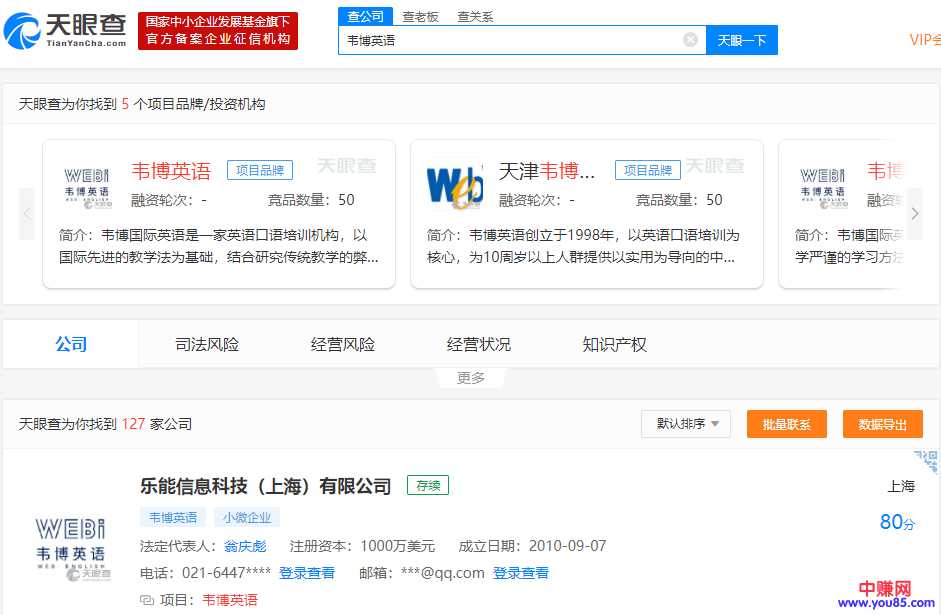Click the TianYanCha logo in the header

[x=66, y=30]
